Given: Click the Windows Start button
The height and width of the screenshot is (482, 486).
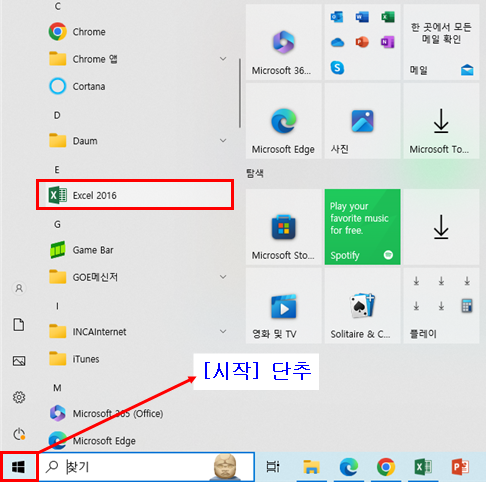Looking at the screenshot, I should pyautogui.click(x=18, y=467).
